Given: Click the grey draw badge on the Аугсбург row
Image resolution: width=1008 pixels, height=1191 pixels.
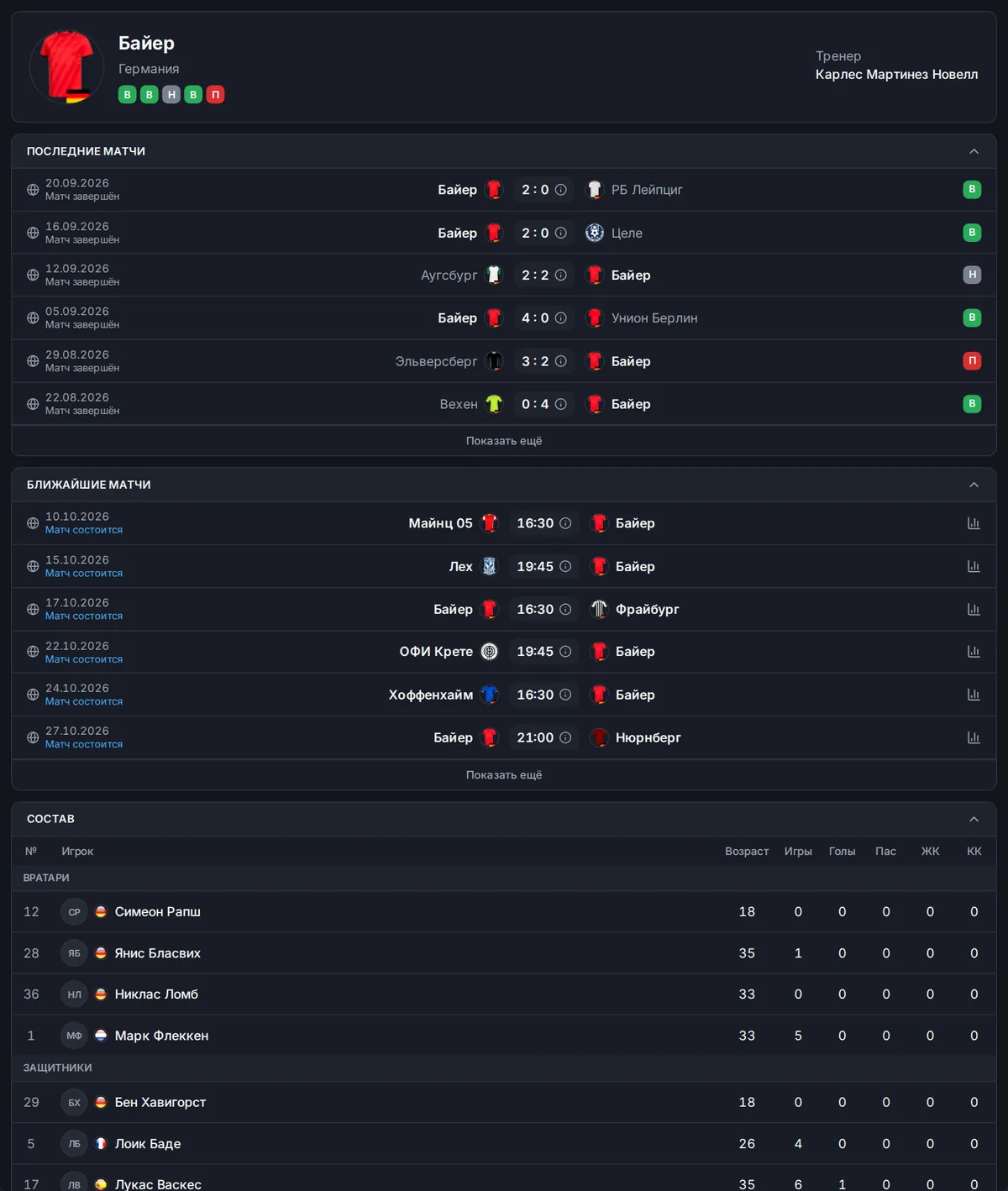Looking at the screenshot, I should click(x=972, y=275).
